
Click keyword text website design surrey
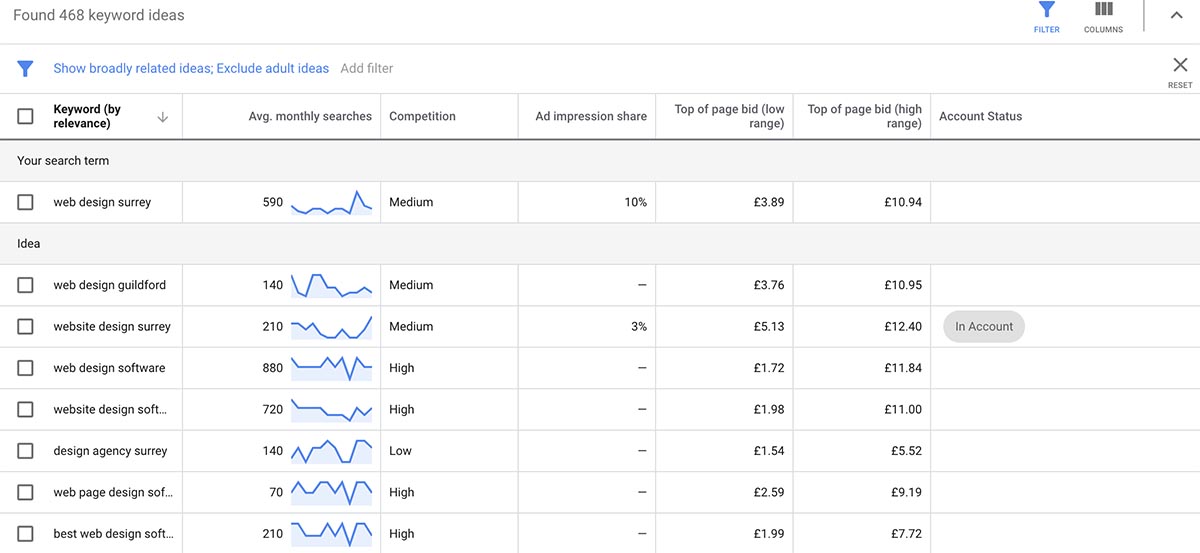click(x=112, y=326)
